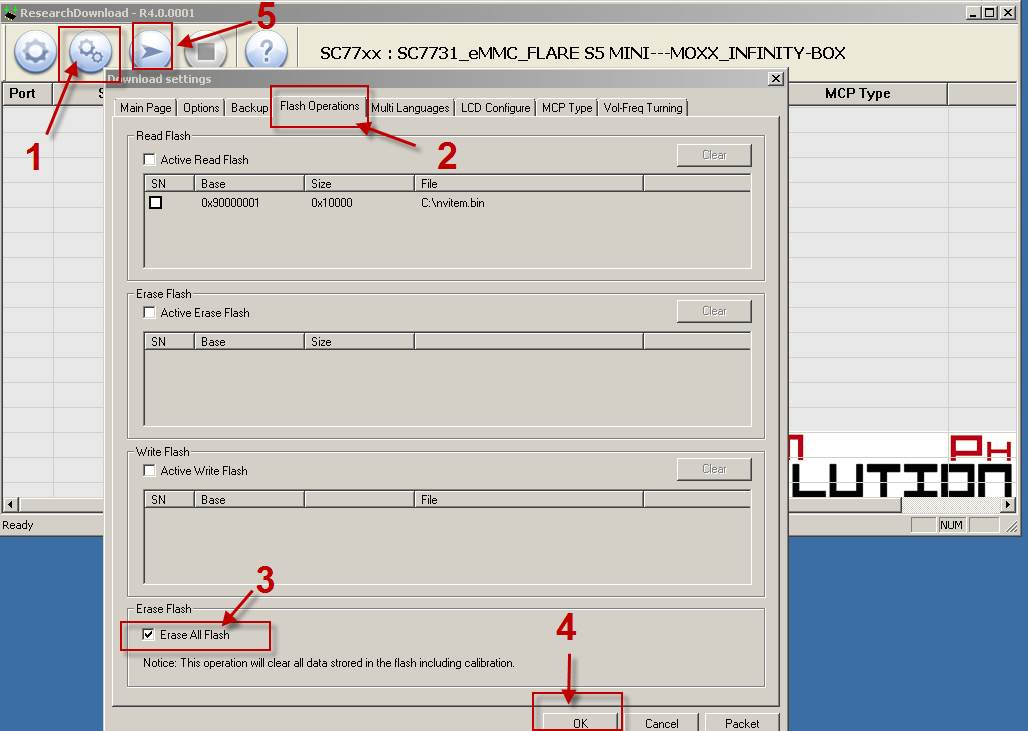
Task: Open the Vol-Freq Tuning tab
Action: (643, 108)
